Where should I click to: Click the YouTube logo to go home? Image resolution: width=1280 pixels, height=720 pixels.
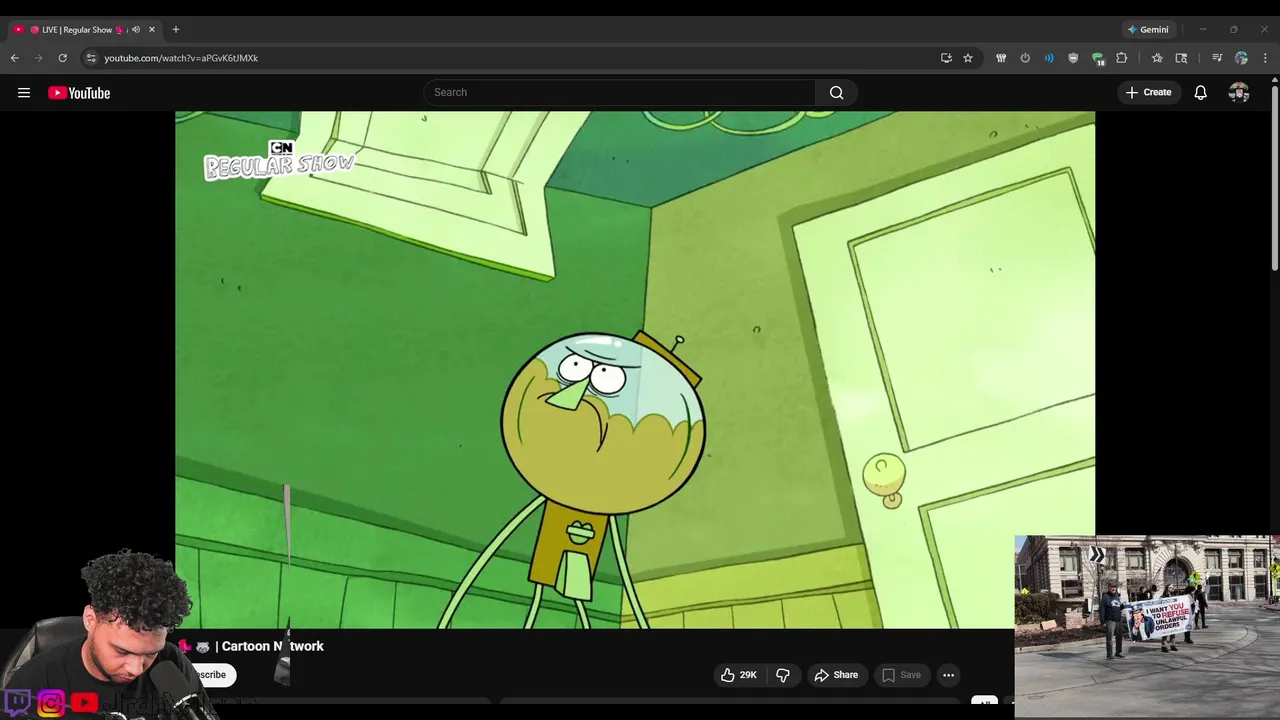[x=79, y=93]
